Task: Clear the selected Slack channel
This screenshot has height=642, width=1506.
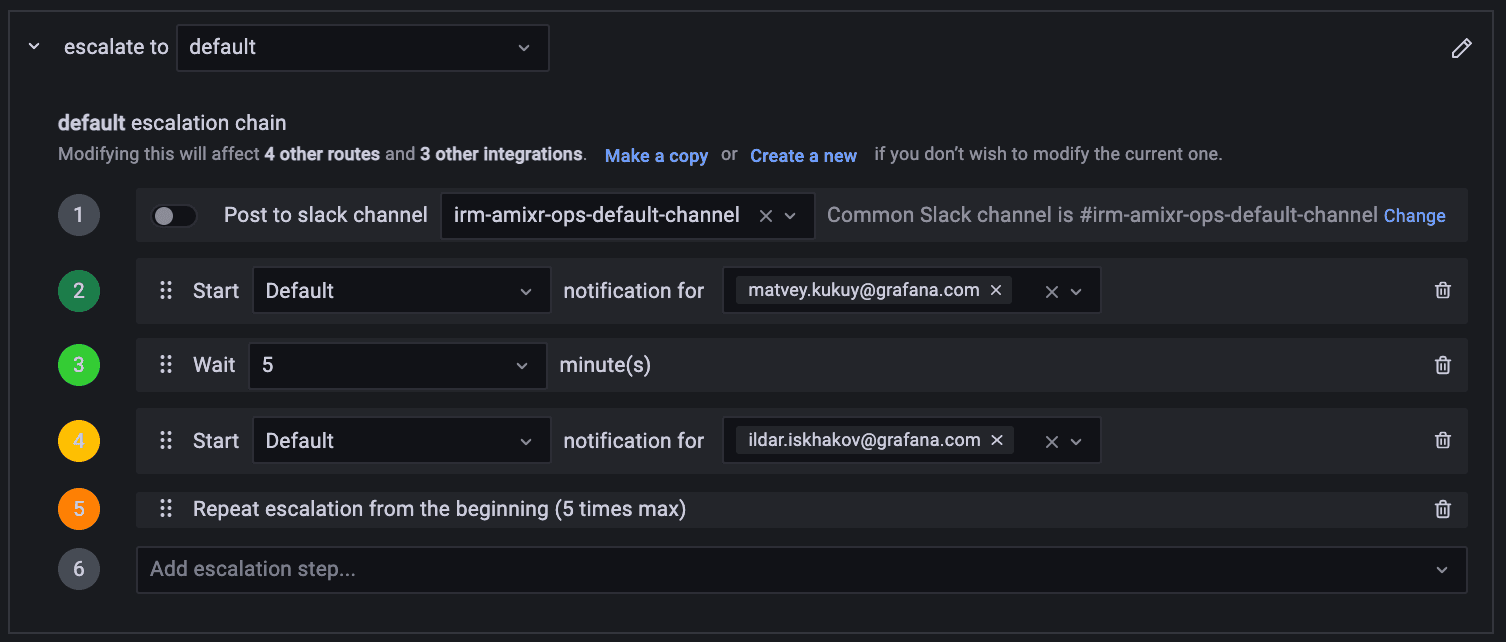Action: (x=766, y=216)
